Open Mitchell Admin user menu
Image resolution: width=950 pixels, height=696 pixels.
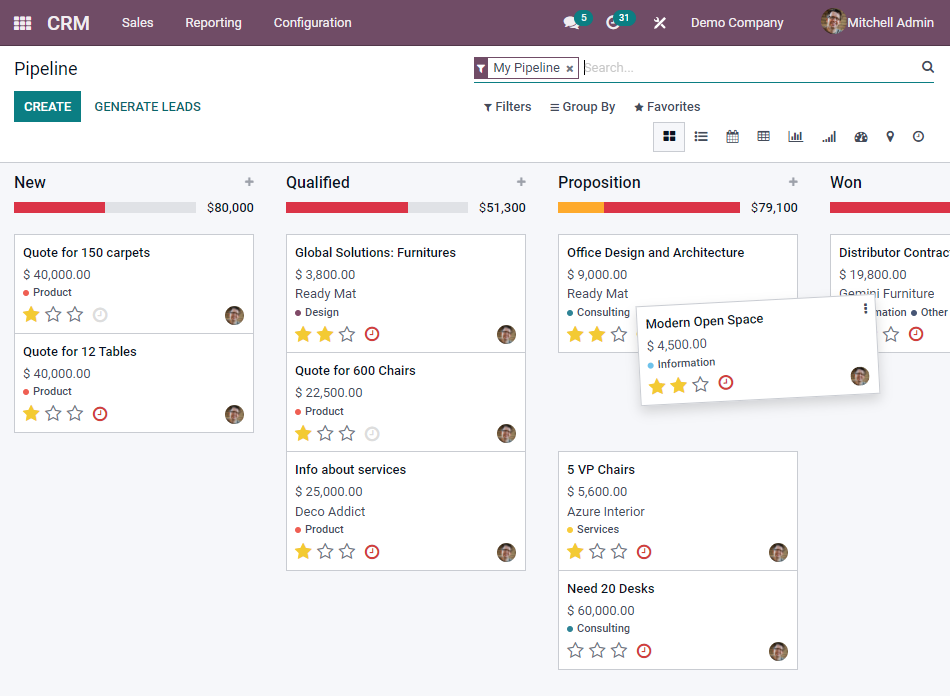(x=877, y=22)
